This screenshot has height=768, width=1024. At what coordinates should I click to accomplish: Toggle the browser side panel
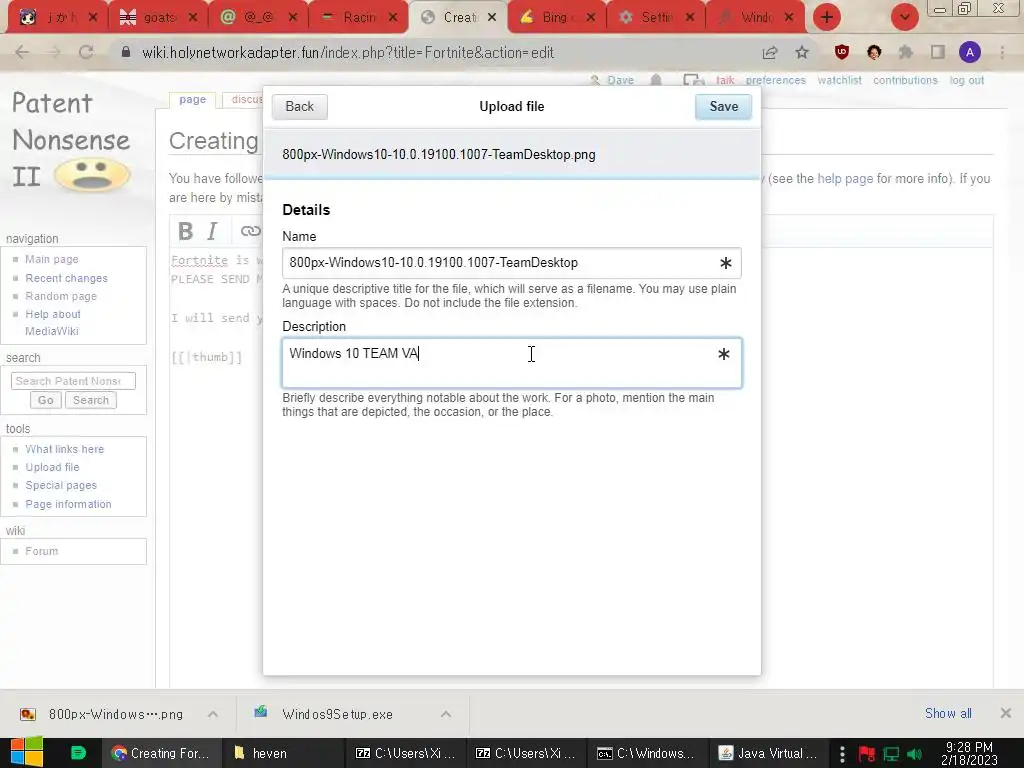[938, 52]
